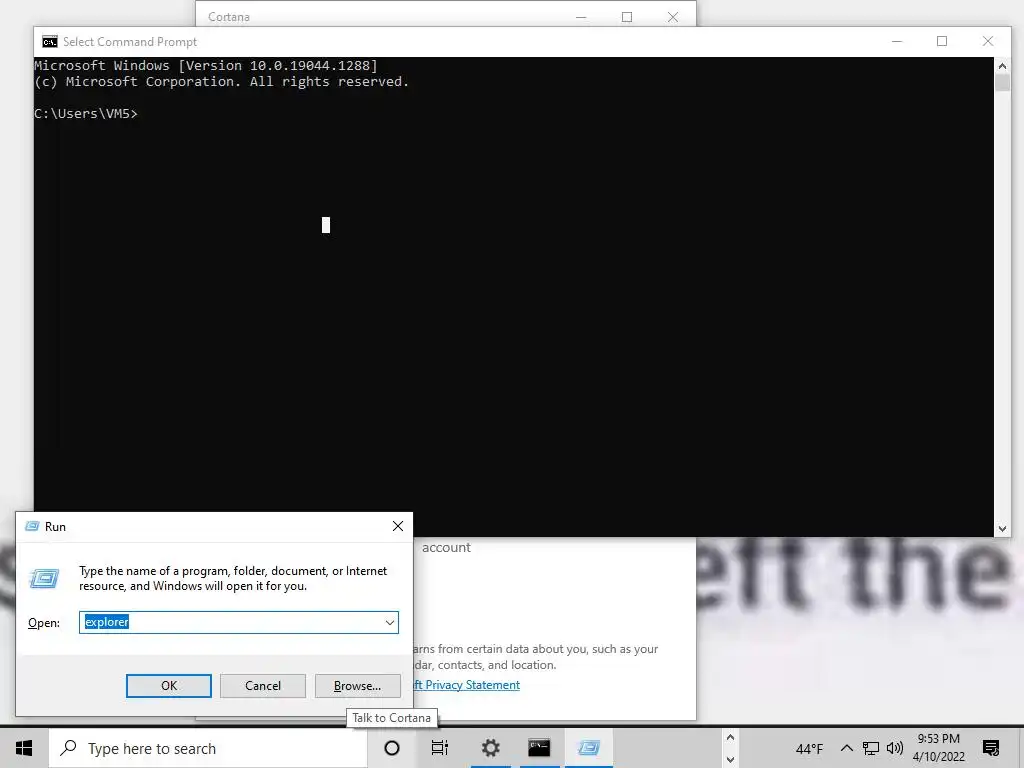This screenshot has height=768, width=1024.
Task: Open the network tray icon
Action: pyautogui.click(x=871, y=748)
